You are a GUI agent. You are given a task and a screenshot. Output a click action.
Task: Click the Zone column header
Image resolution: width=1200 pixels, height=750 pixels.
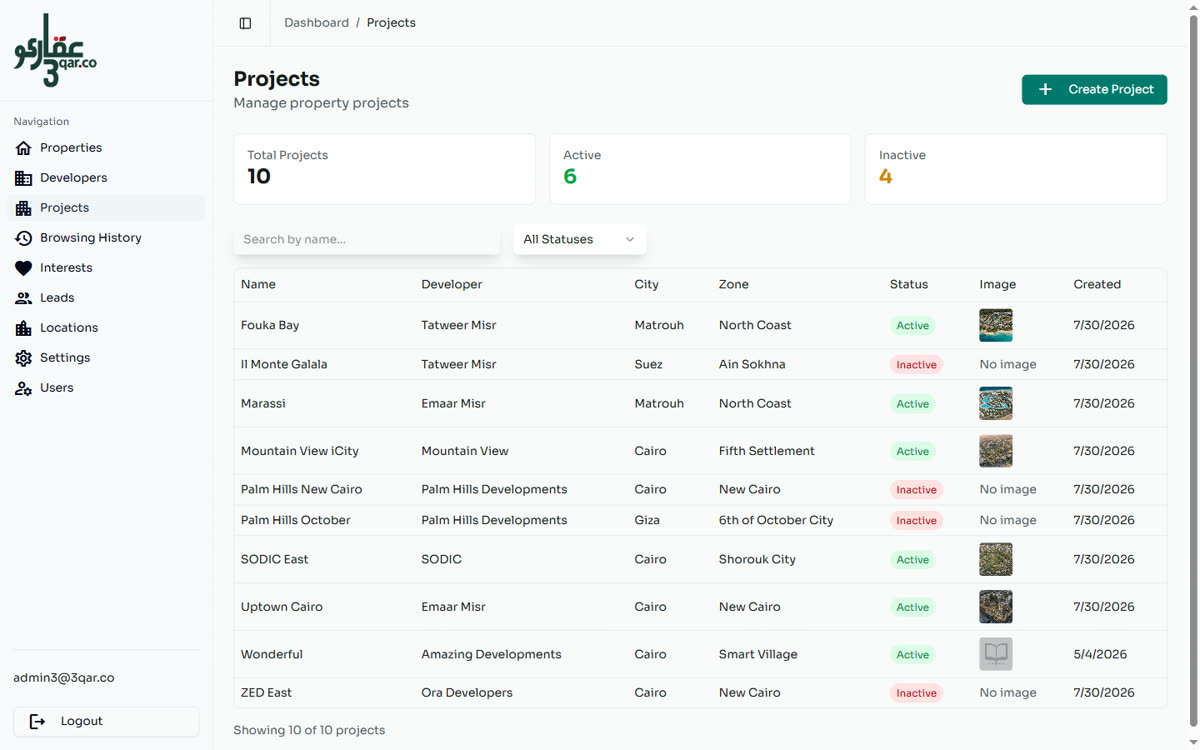click(734, 285)
